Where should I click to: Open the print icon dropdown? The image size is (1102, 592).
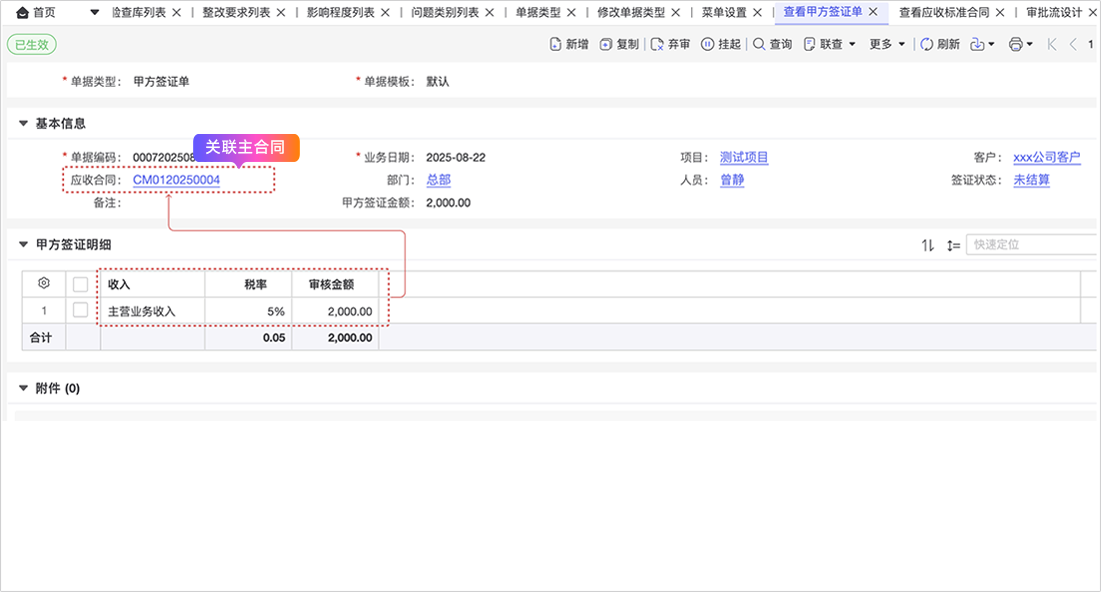point(1020,44)
